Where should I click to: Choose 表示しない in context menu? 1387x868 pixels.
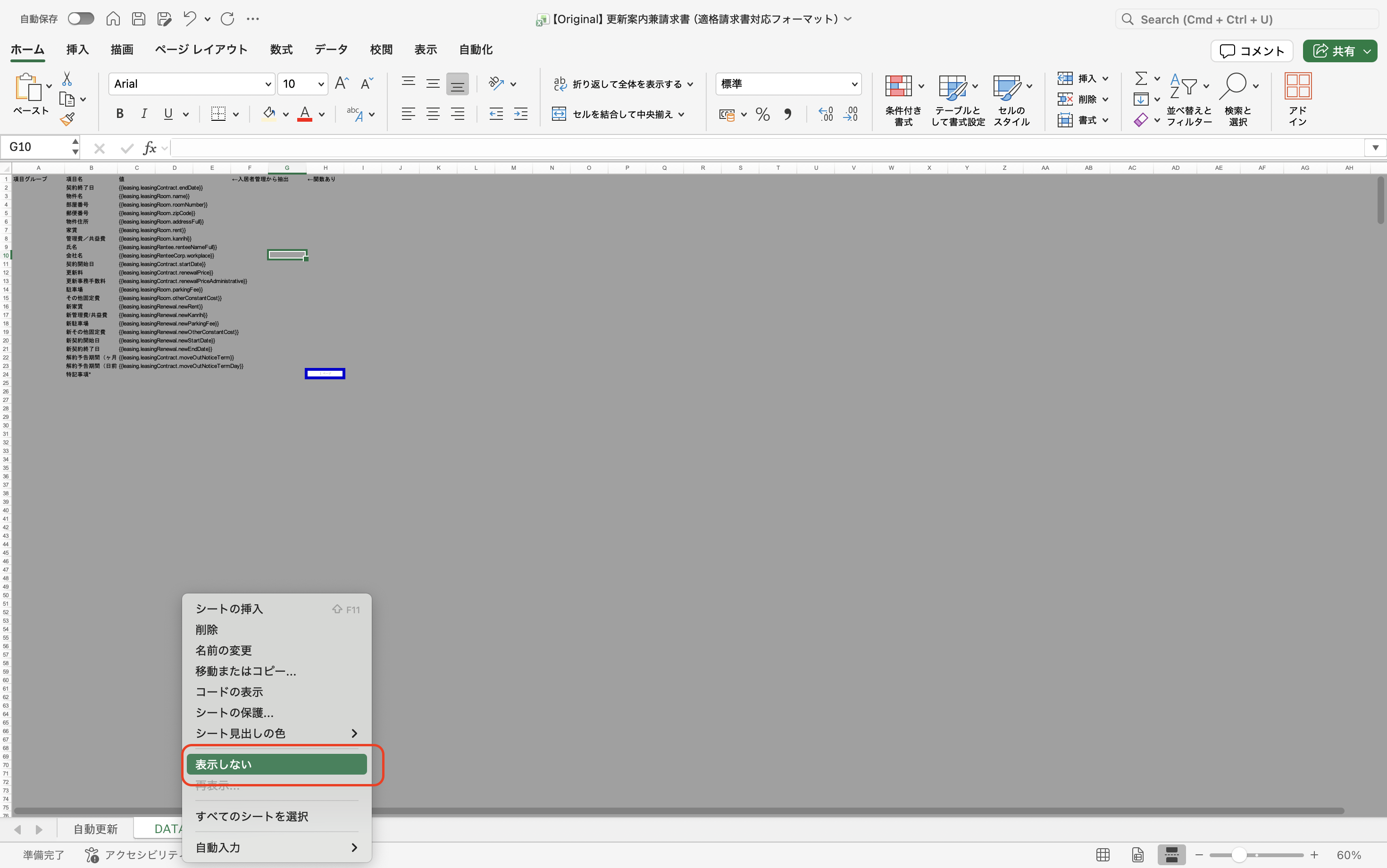[x=277, y=765]
